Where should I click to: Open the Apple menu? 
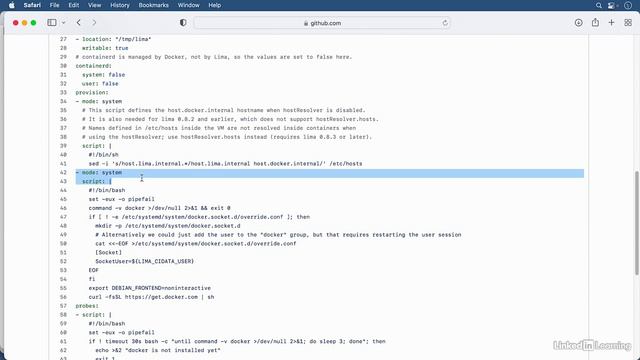click(x=11, y=5)
